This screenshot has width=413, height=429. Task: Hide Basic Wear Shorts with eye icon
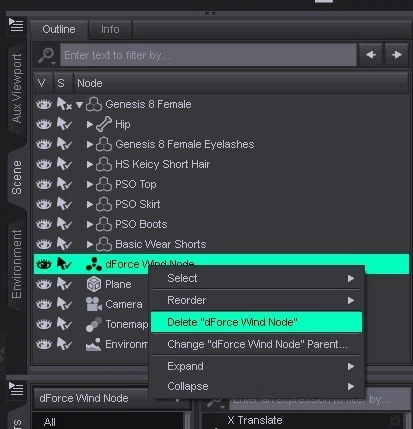click(44, 244)
